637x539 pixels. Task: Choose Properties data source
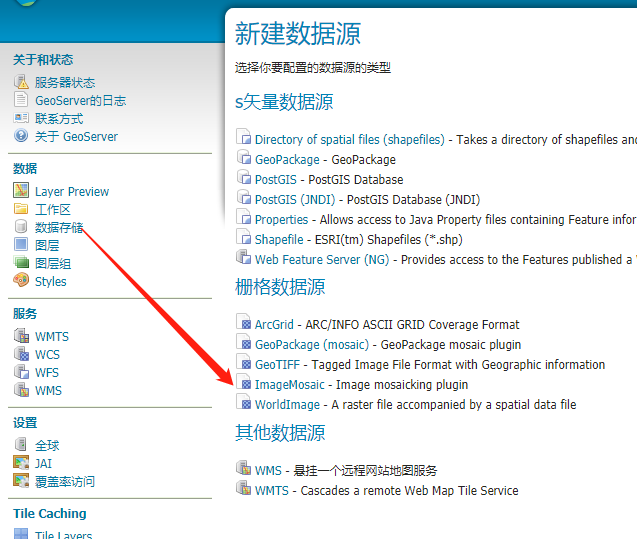point(282,219)
